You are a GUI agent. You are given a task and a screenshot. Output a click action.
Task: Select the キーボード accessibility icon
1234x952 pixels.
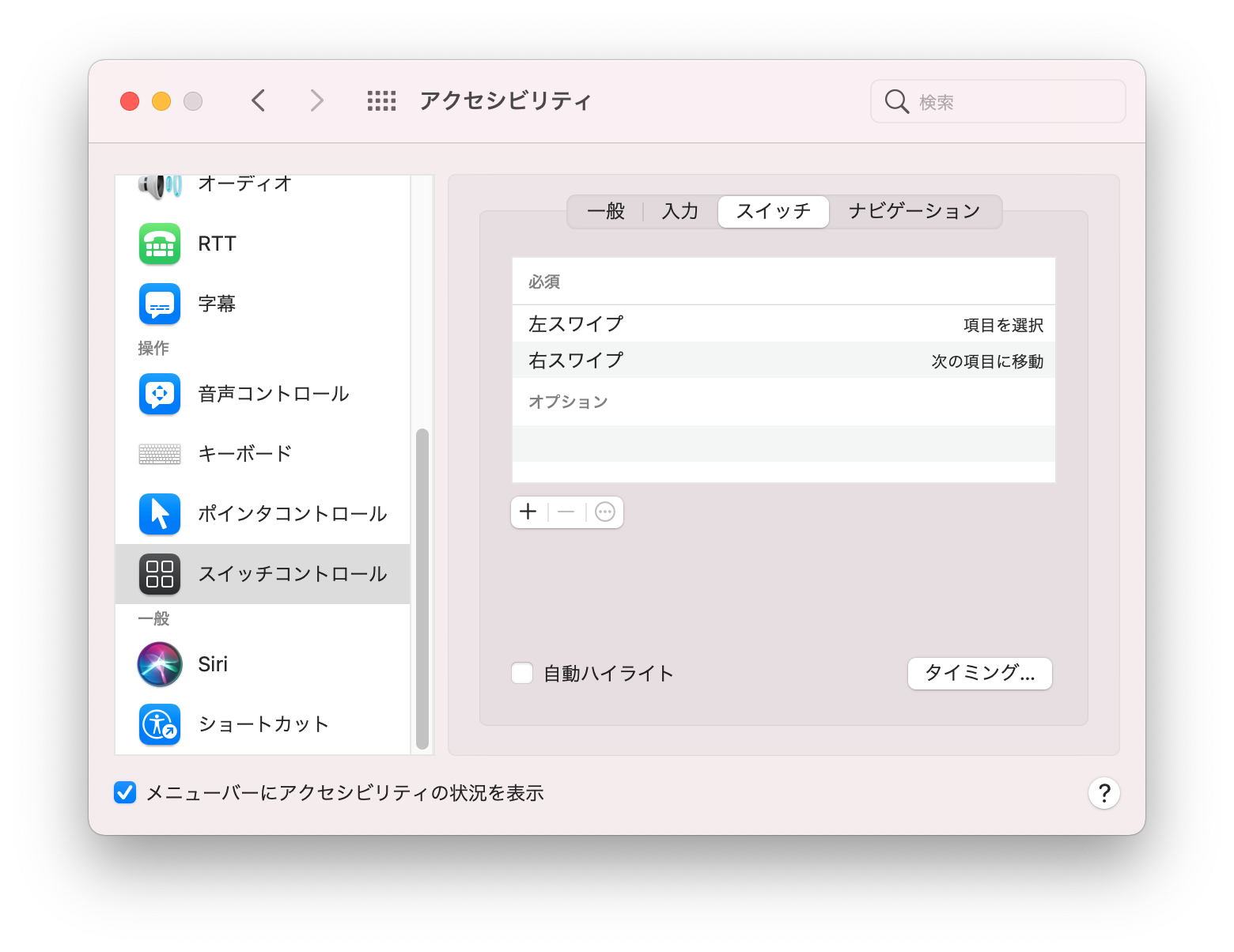point(244,453)
